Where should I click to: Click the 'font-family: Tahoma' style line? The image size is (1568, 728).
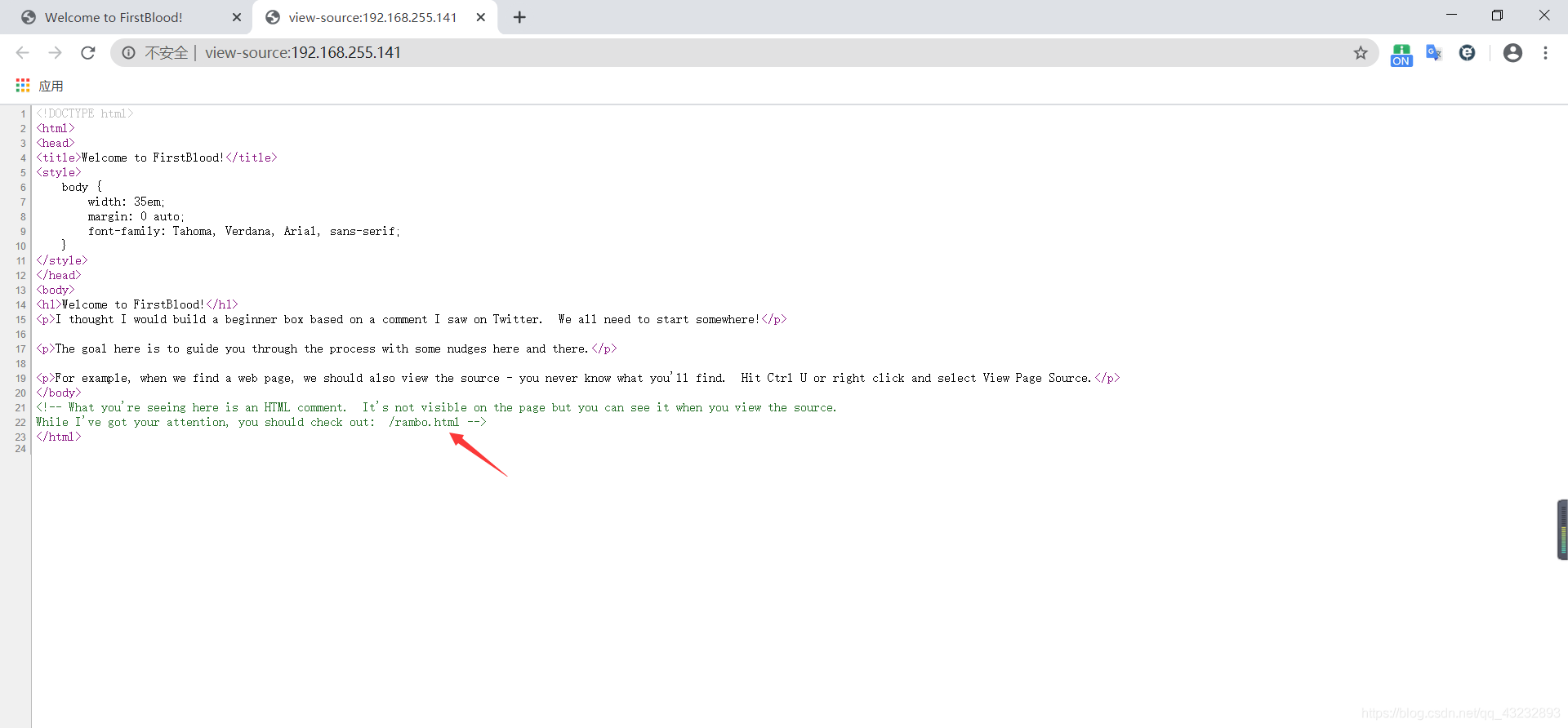[244, 231]
